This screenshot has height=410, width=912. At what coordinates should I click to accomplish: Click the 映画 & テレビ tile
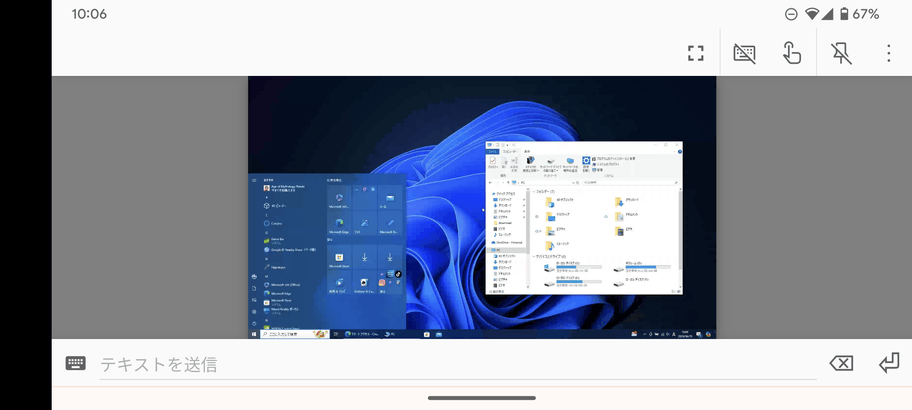click(339, 282)
